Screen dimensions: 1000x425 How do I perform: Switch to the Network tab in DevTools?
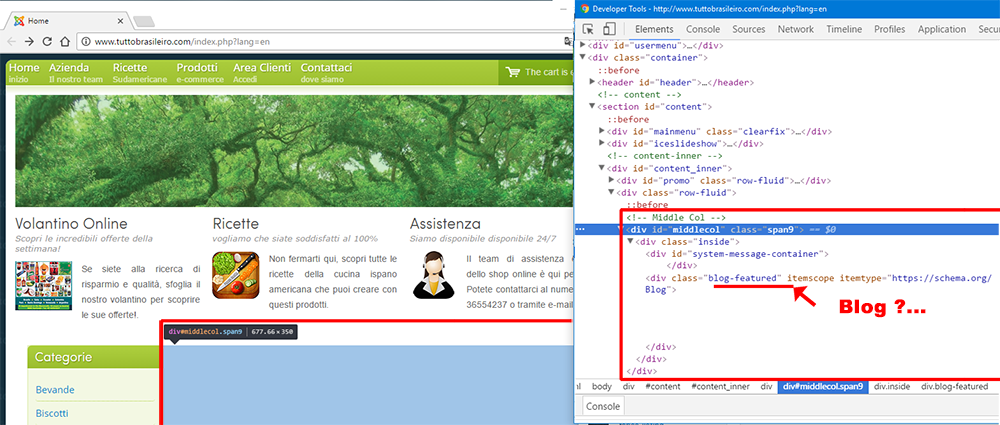(x=795, y=29)
